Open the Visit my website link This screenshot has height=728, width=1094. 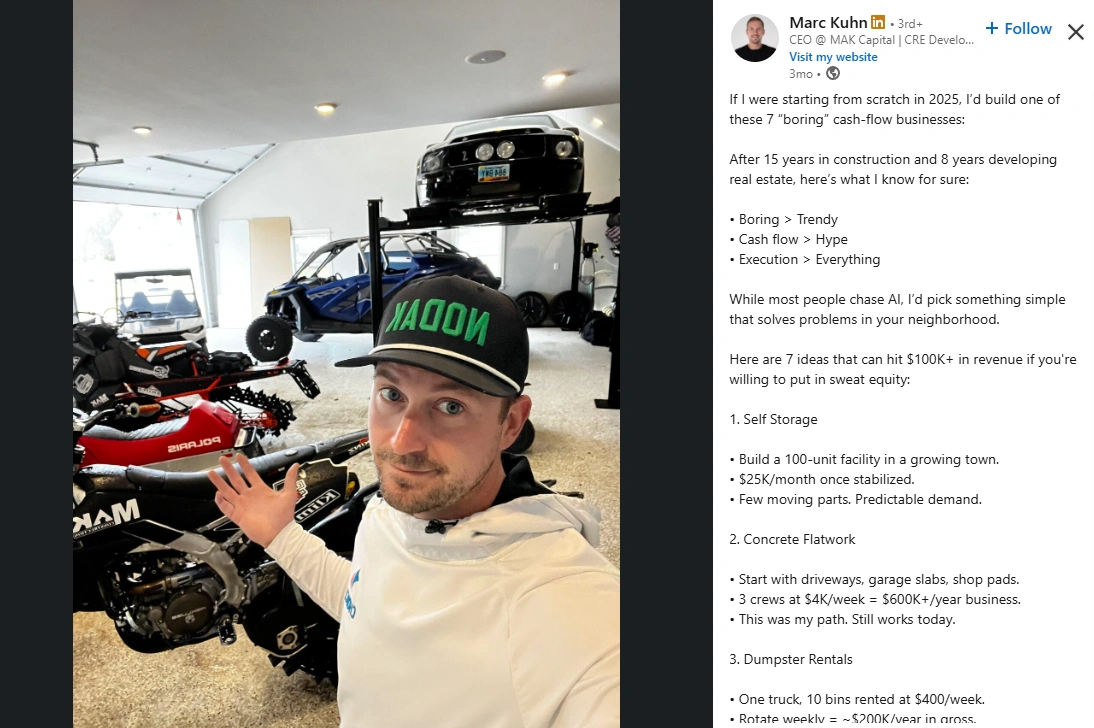pos(833,57)
